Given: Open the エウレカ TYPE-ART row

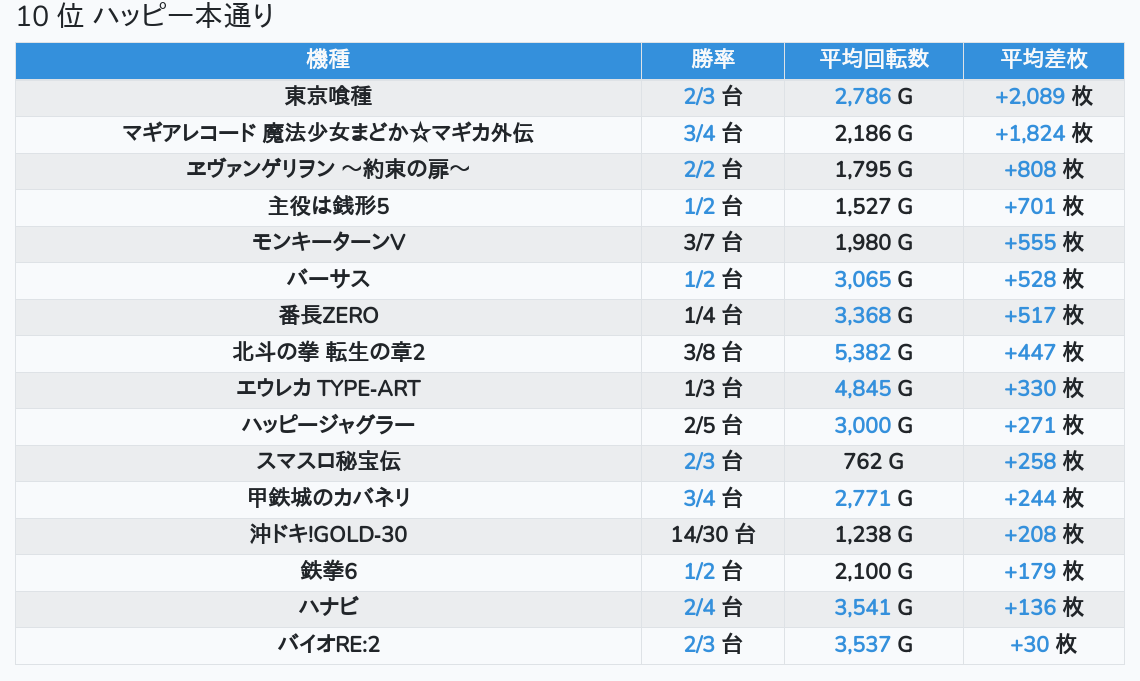Looking at the screenshot, I should click(x=328, y=389).
